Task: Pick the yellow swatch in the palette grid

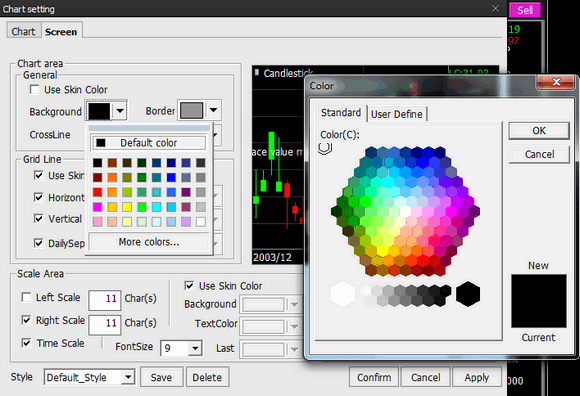Action: [127, 207]
